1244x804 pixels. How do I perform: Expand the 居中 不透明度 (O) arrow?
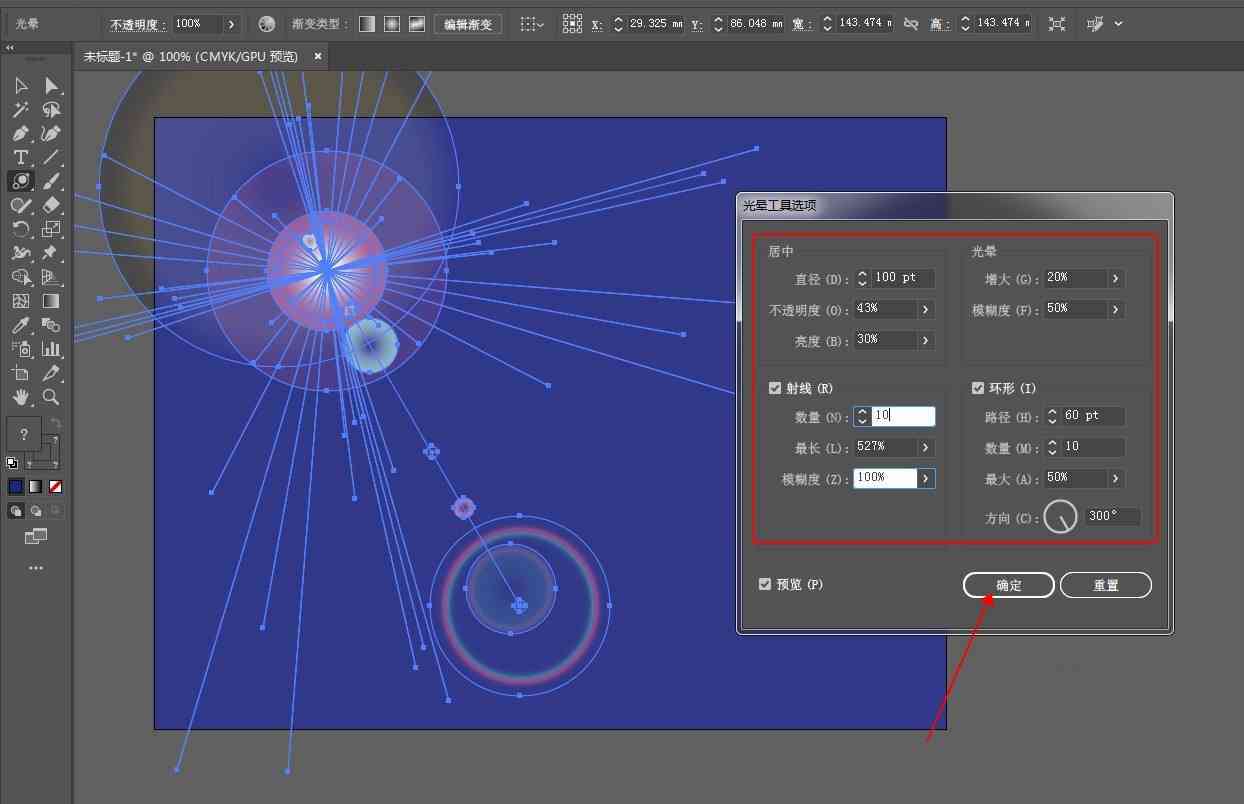pyautogui.click(x=926, y=310)
